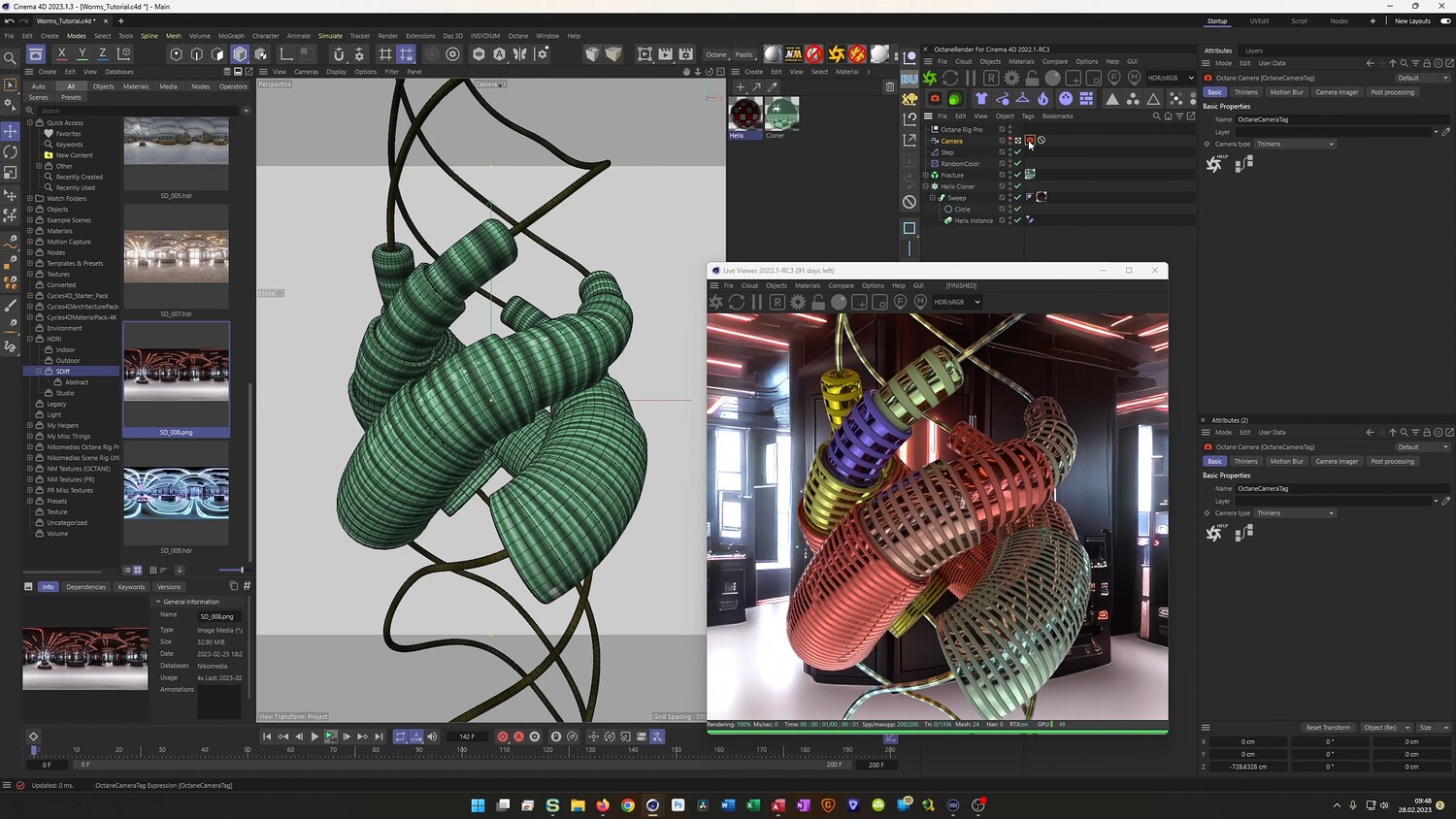Open Chrome from the taskbar
Screen dimensions: 1456x819
click(x=628, y=804)
